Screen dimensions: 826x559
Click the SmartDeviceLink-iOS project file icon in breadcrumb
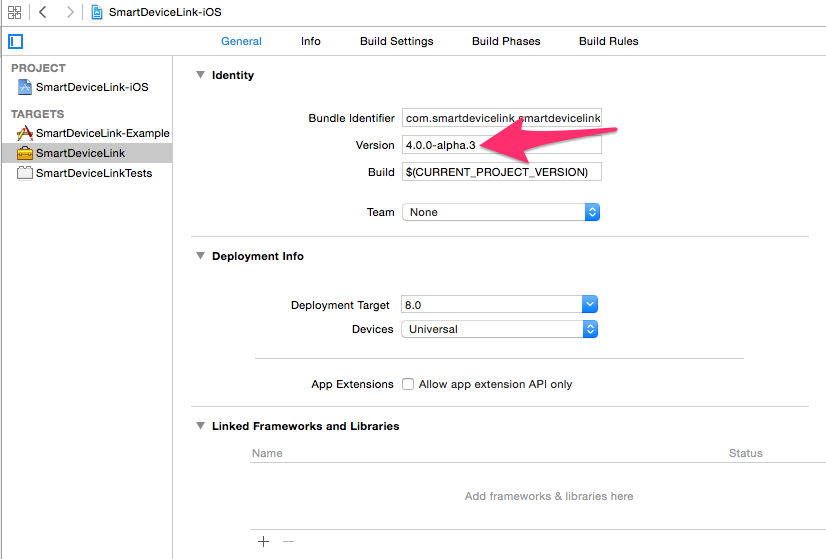tap(97, 12)
